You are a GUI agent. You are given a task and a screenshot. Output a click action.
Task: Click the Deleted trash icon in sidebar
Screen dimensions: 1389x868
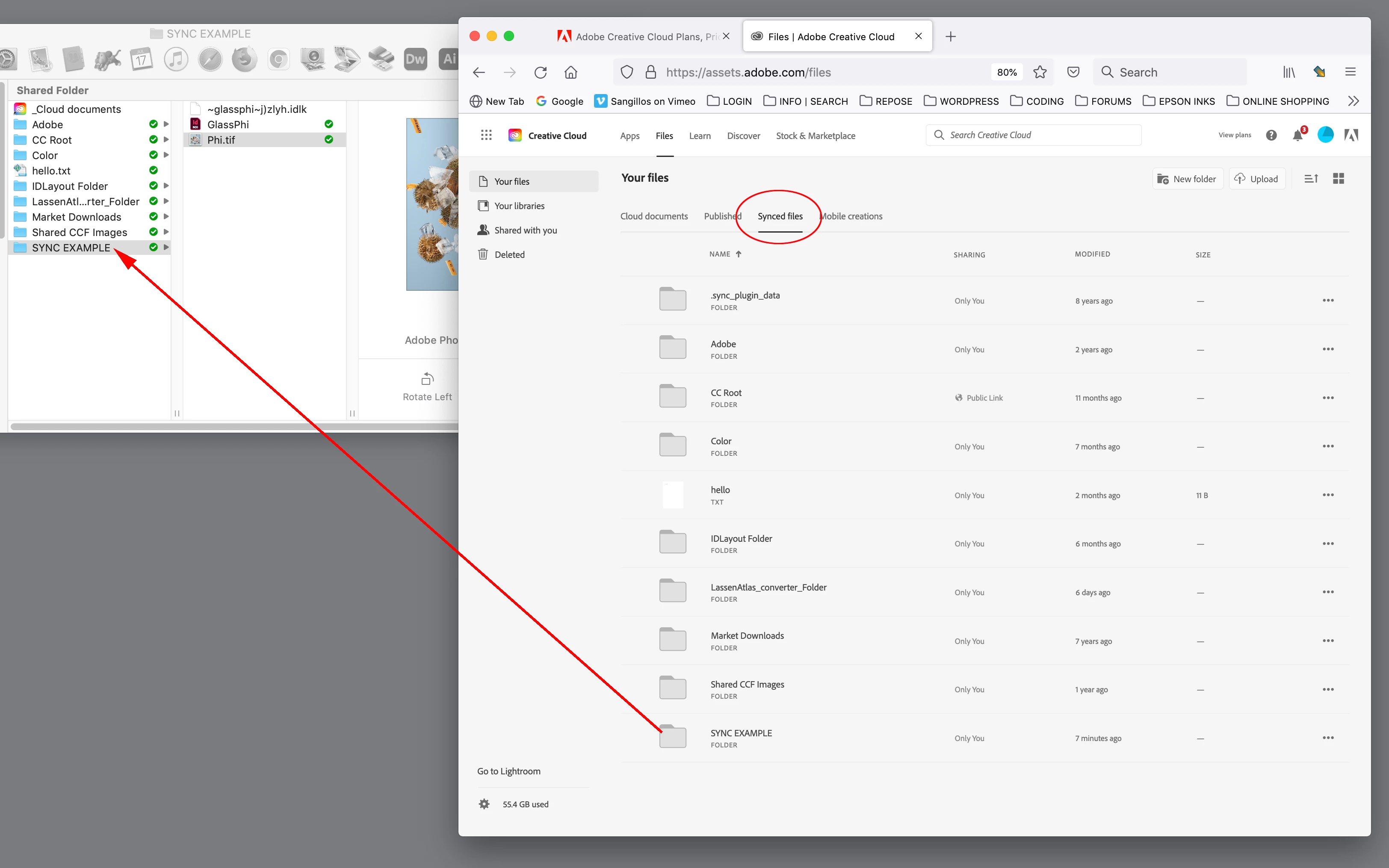(x=483, y=254)
